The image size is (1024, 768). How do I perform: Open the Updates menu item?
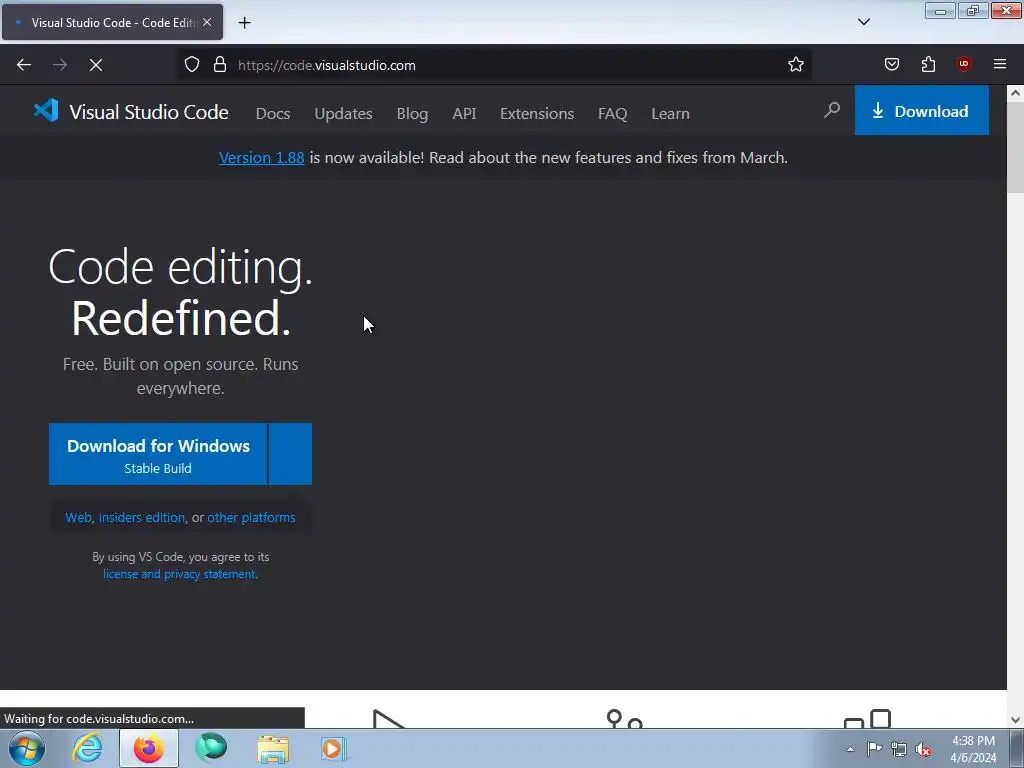[x=344, y=114]
